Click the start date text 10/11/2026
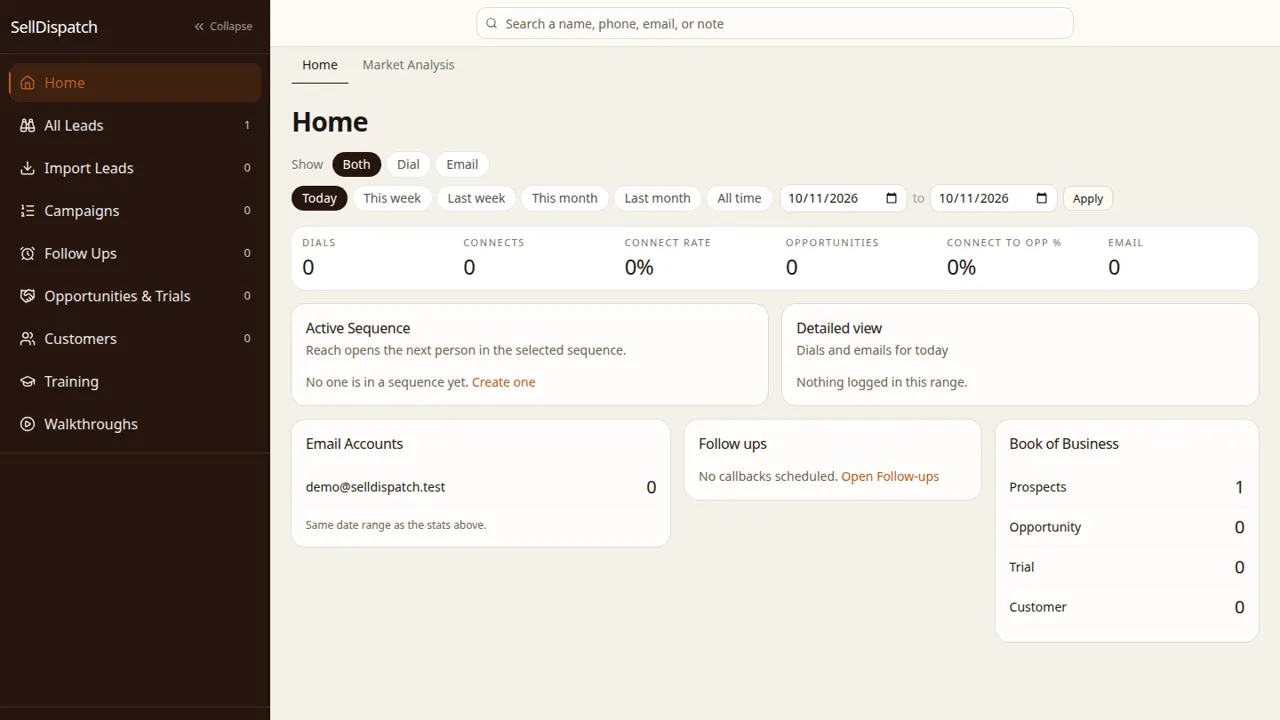The image size is (1280, 720). pyautogui.click(x=823, y=198)
